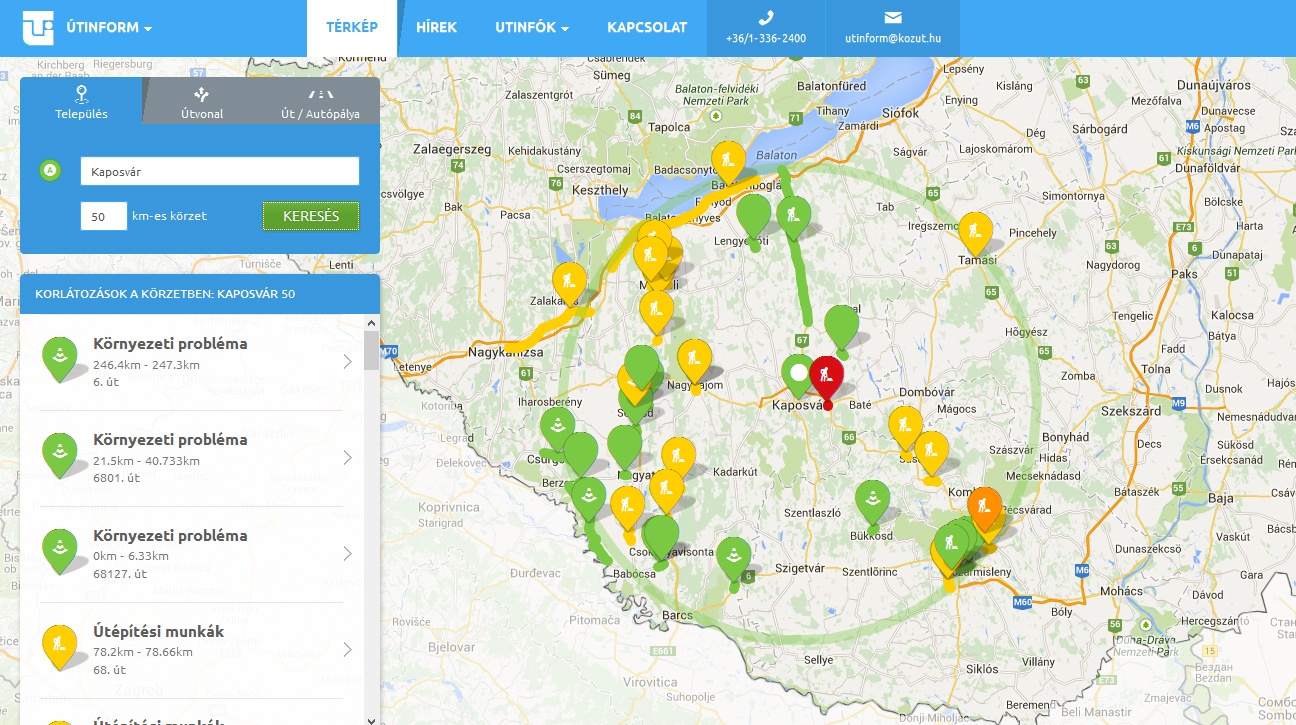Open the ÚTINFORM dropdown menu

(x=109, y=28)
